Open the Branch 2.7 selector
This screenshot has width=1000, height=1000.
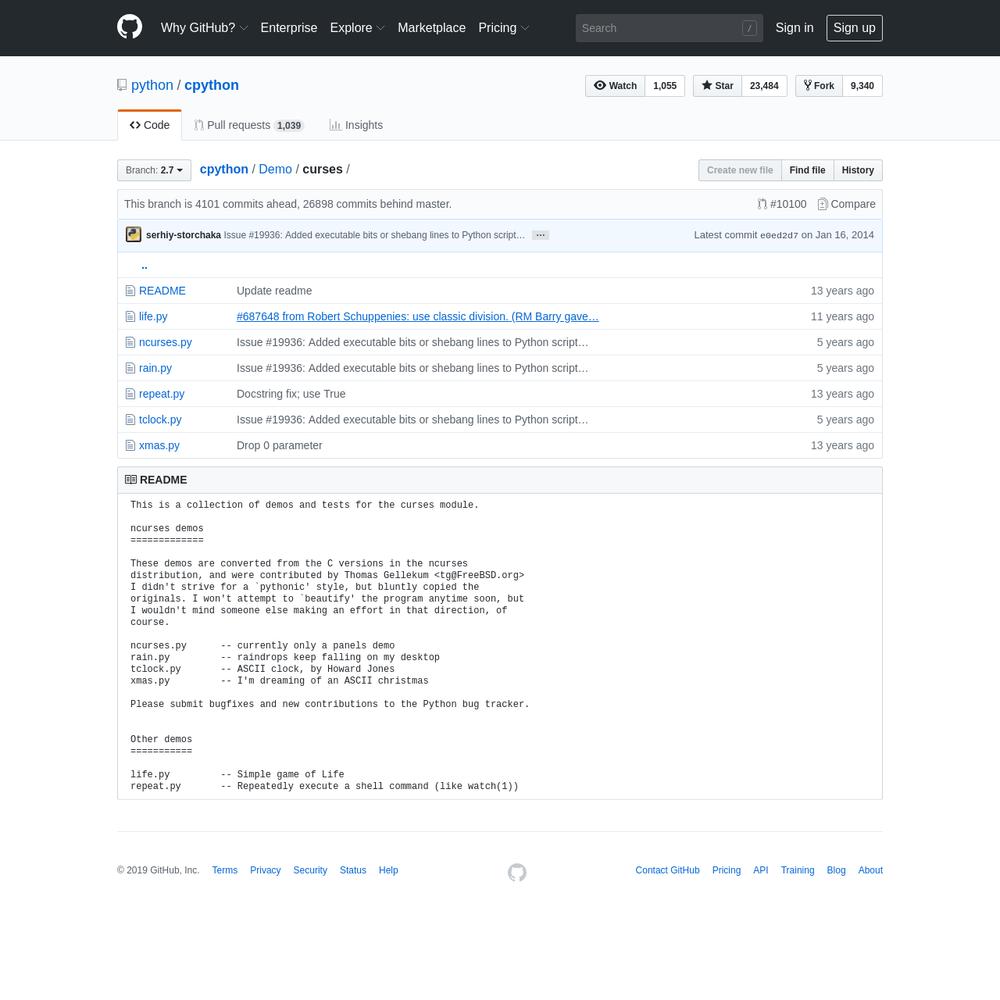(x=154, y=170)
